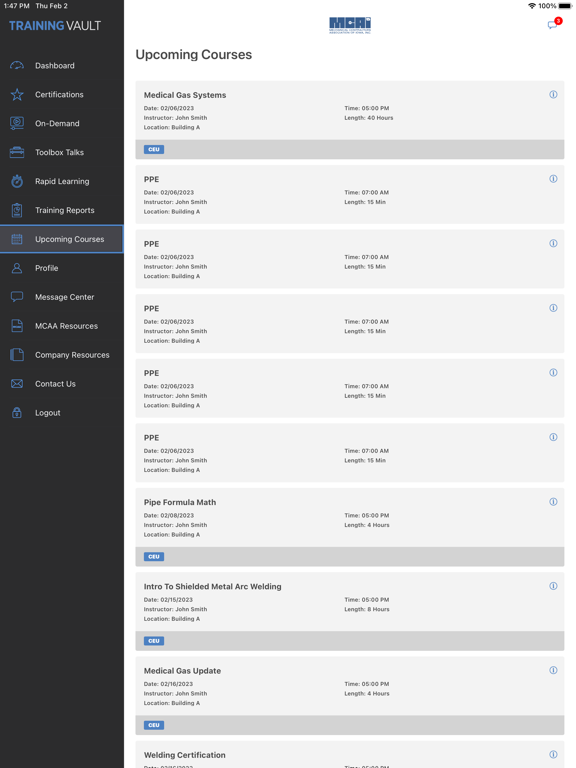Open messages icon with red notification badge
Image resolution: width=576 pixels, height=768 pixels.
554,24
